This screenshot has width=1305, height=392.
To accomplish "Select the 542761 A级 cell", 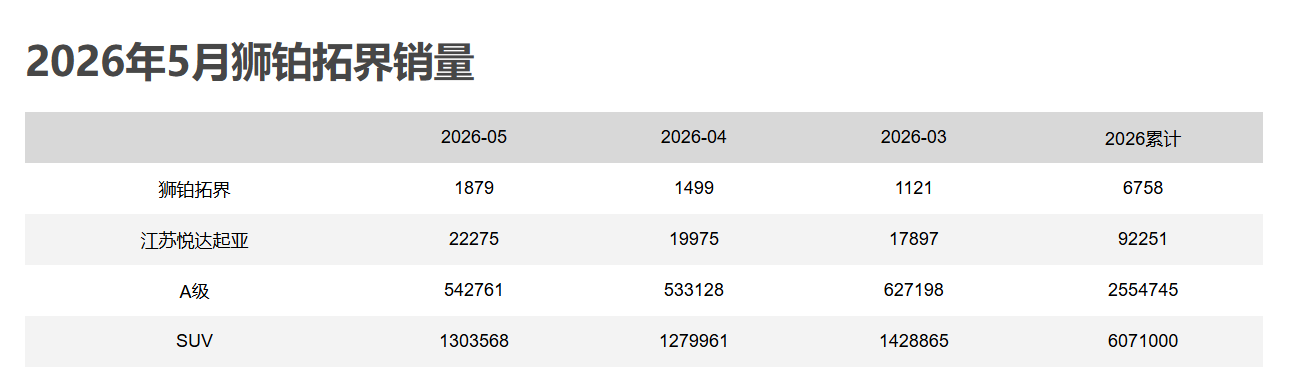I will [474, 290].
